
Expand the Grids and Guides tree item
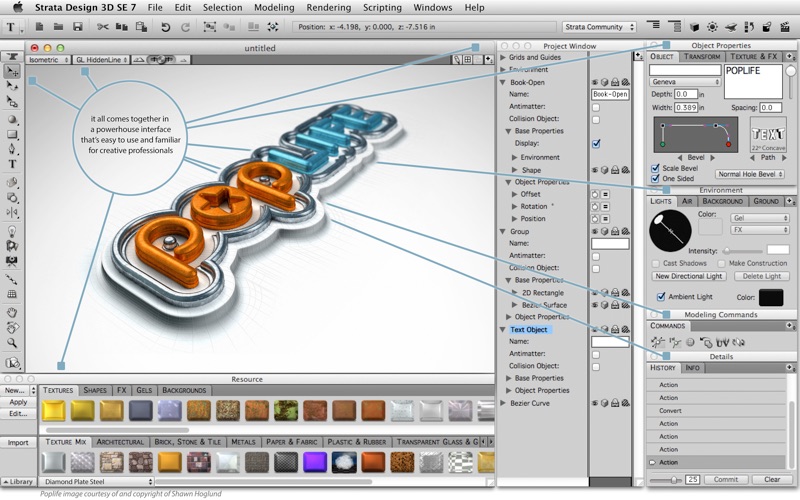pos(503,58)
